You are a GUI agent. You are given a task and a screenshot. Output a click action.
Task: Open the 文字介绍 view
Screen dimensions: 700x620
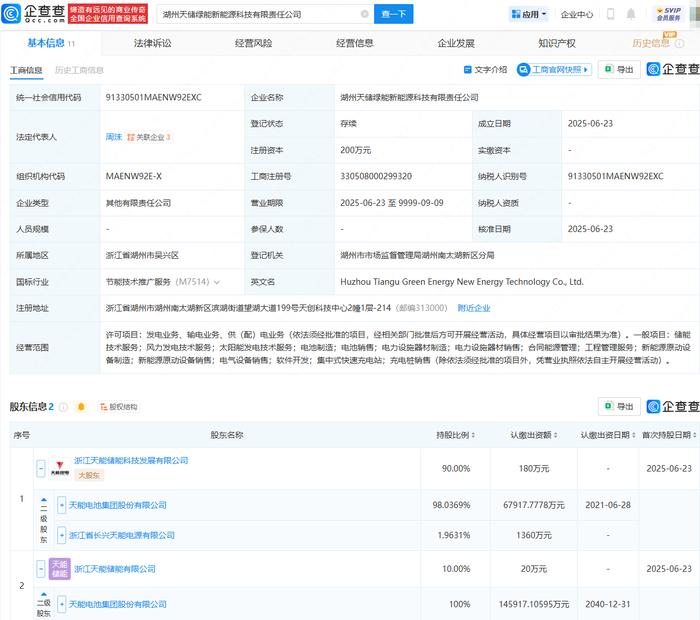[x=486, y=70]
